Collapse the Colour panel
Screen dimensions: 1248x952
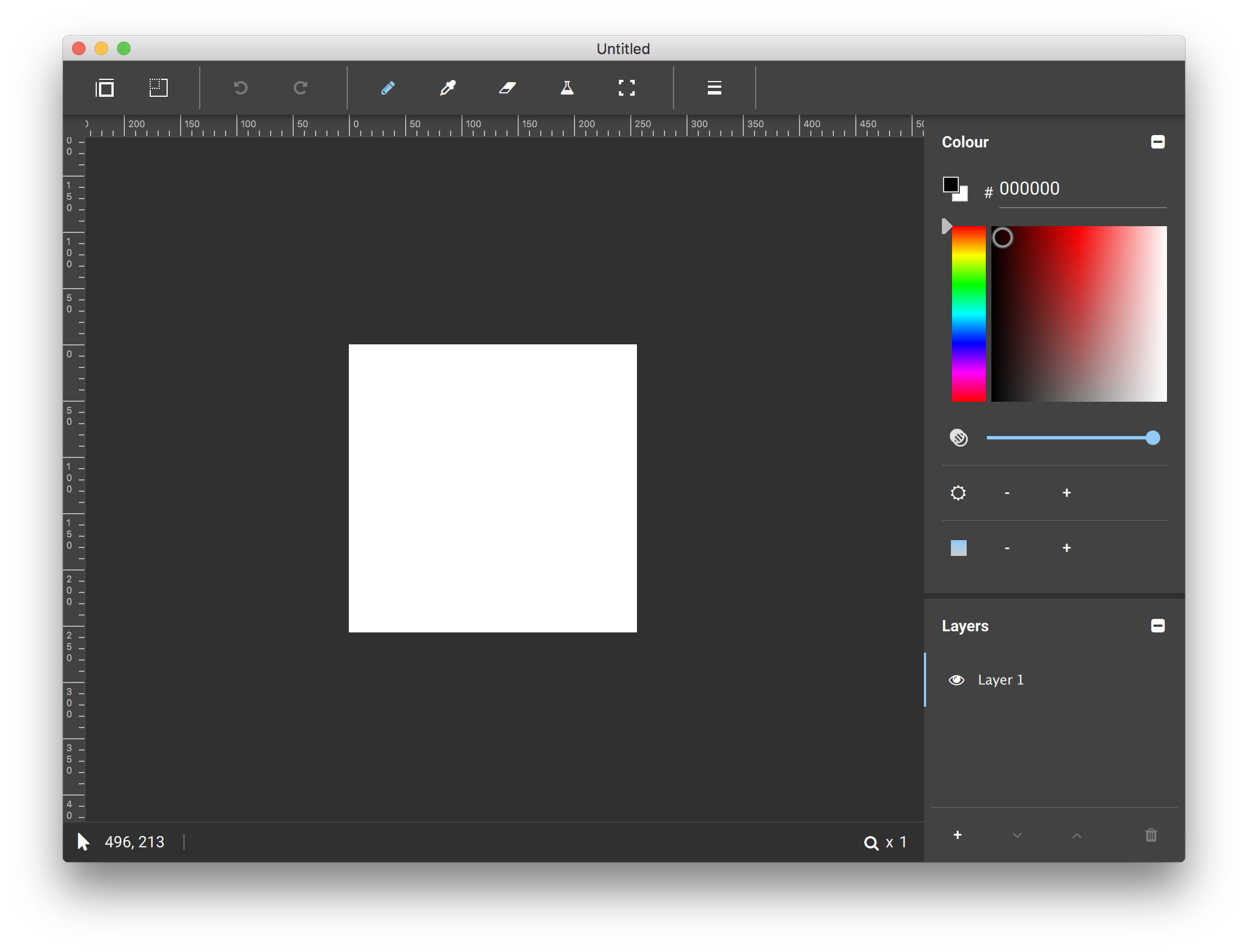pyautogui.click(x=1157, y=142)
